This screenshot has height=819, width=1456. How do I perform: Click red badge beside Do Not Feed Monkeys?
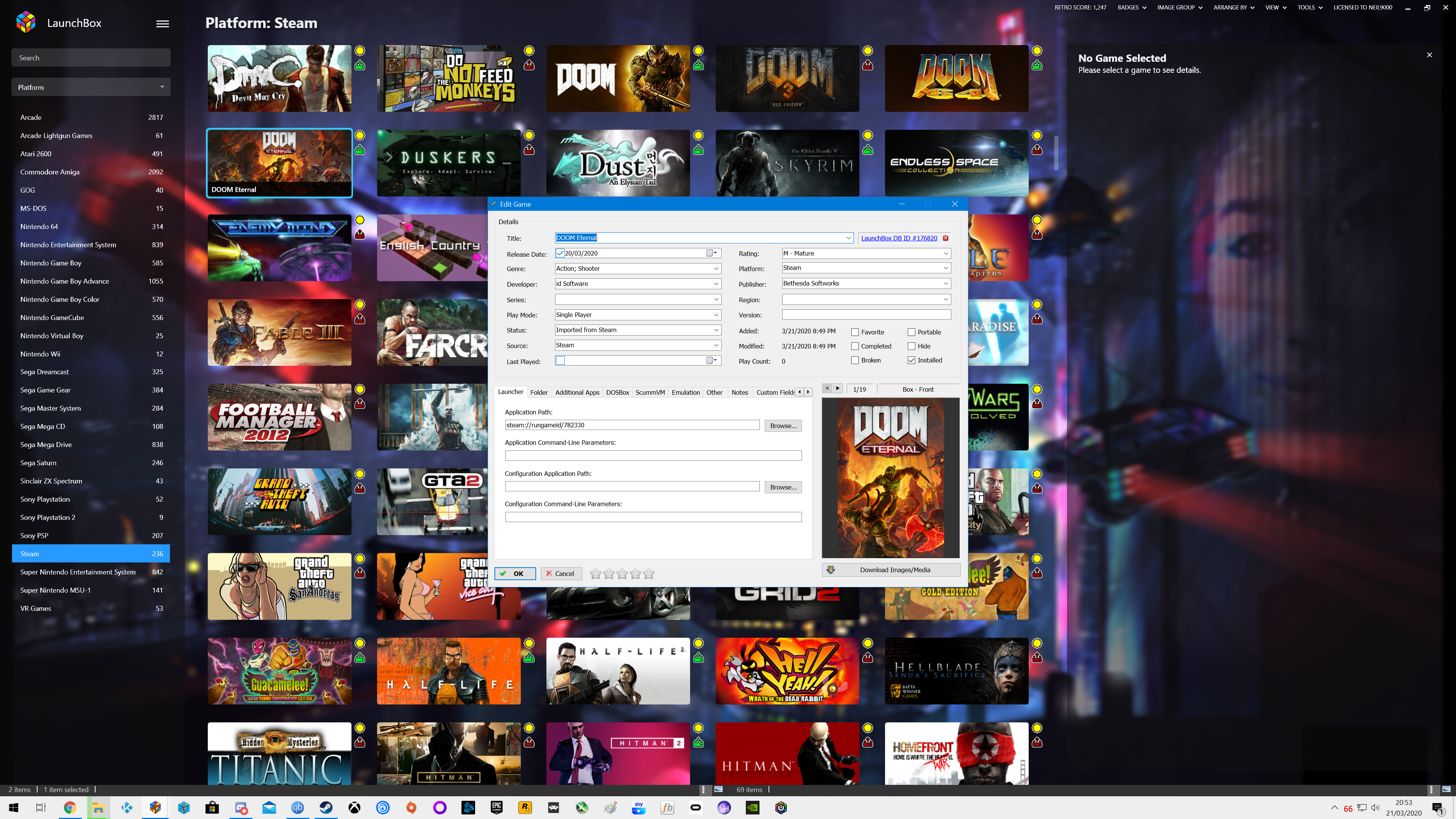pos(529,65)
